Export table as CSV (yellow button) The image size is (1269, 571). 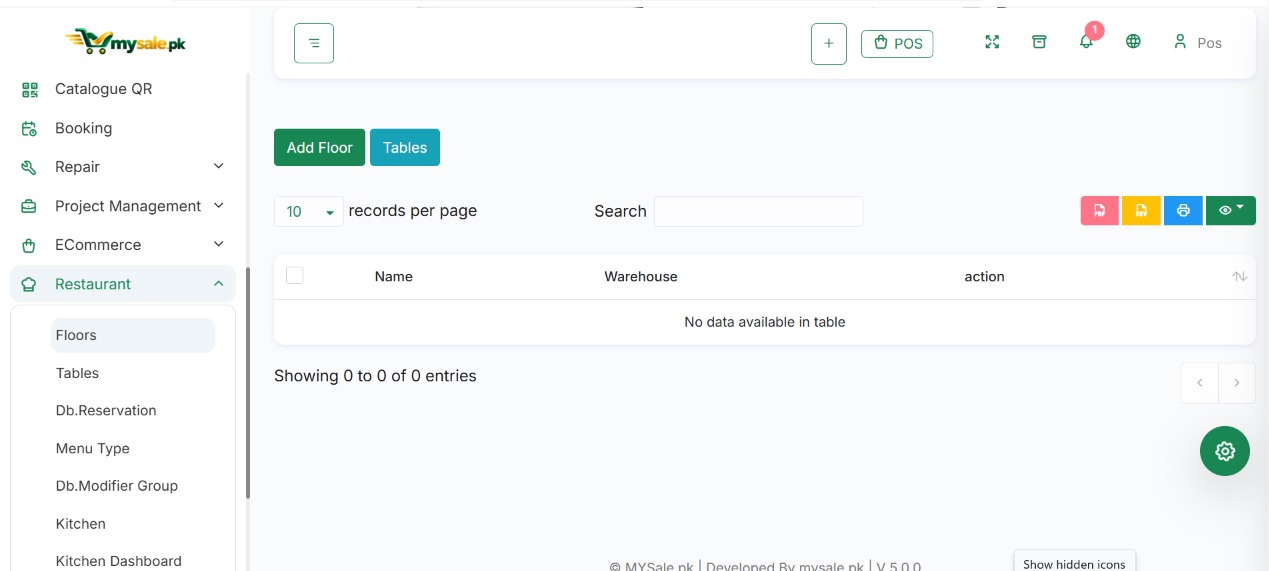[x=1141, y=211]
